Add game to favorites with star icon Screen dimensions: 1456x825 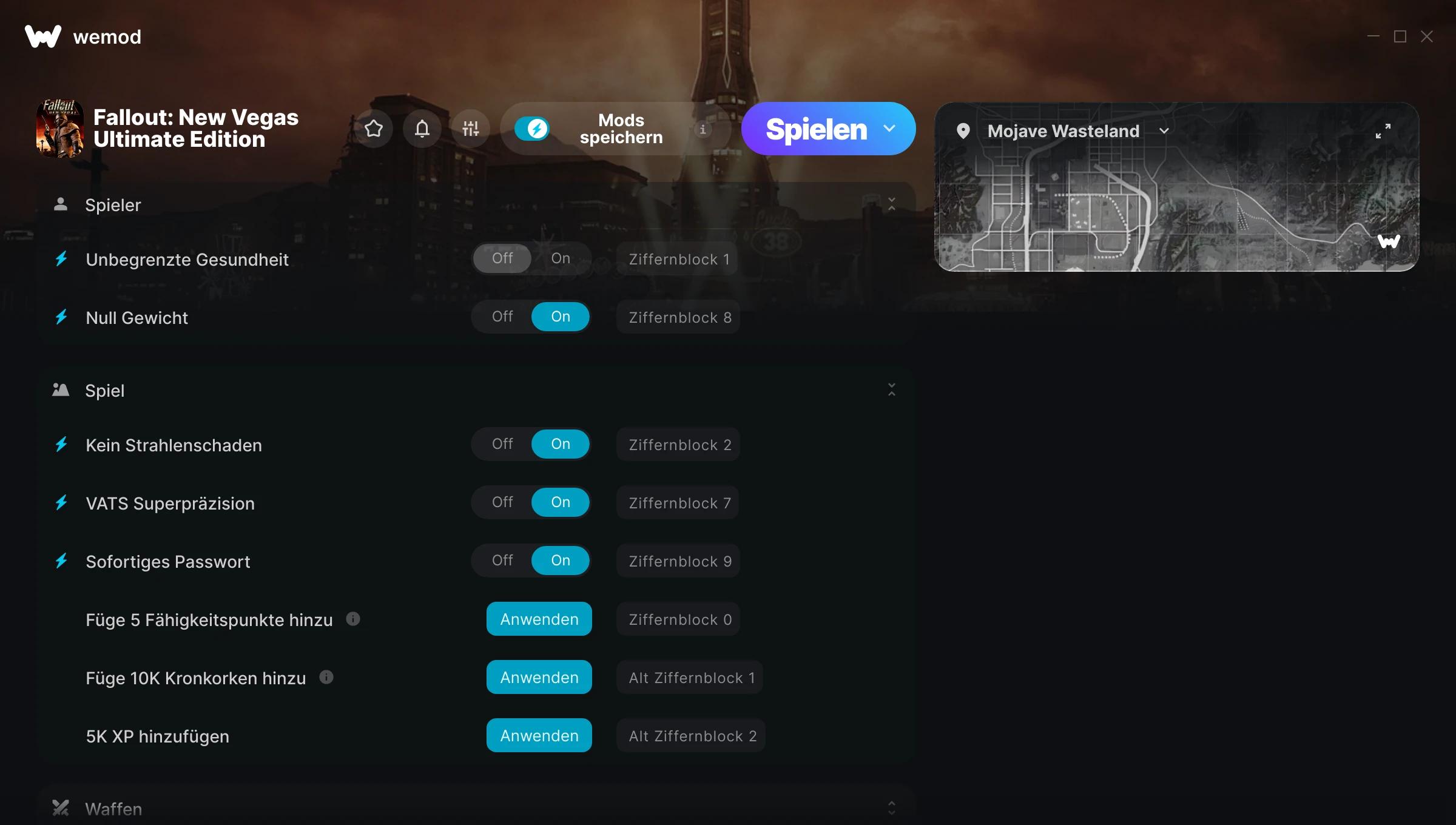pyautogui.click(x=374, y=129)
